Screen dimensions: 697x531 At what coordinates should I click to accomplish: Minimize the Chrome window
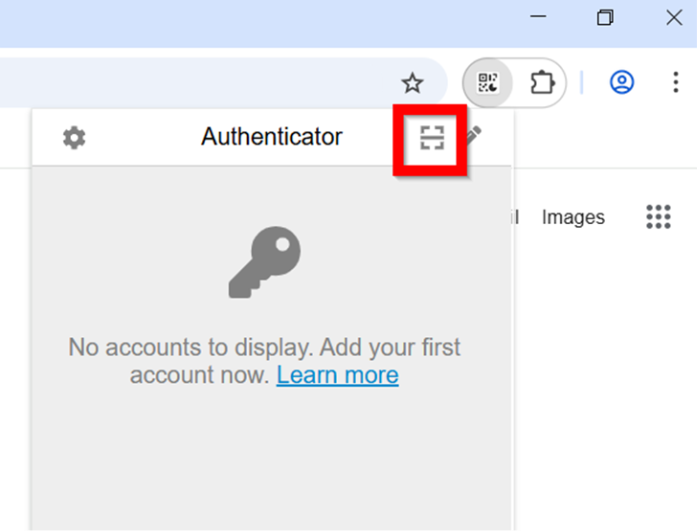538,18
